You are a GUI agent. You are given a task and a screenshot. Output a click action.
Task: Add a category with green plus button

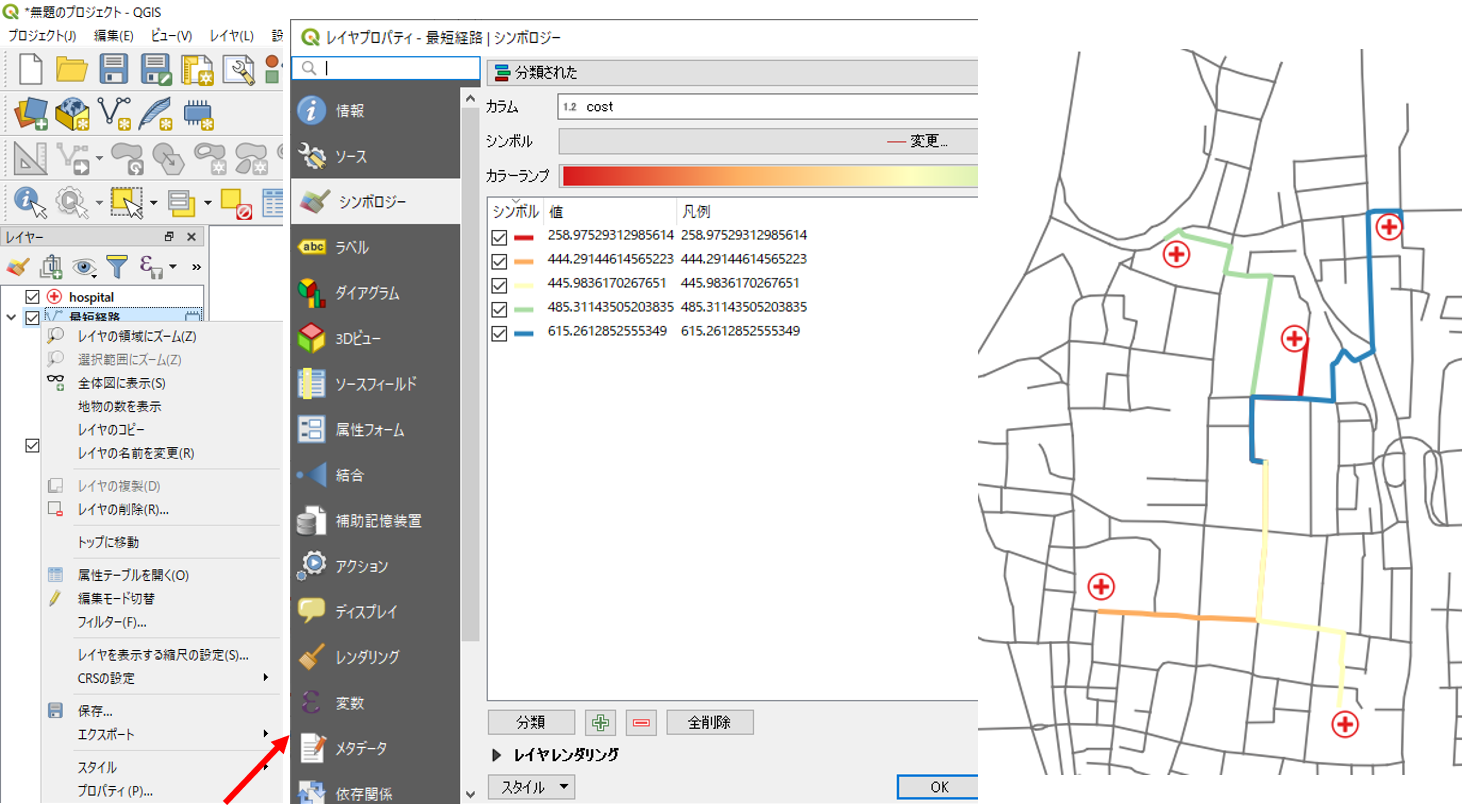point(601,722)
